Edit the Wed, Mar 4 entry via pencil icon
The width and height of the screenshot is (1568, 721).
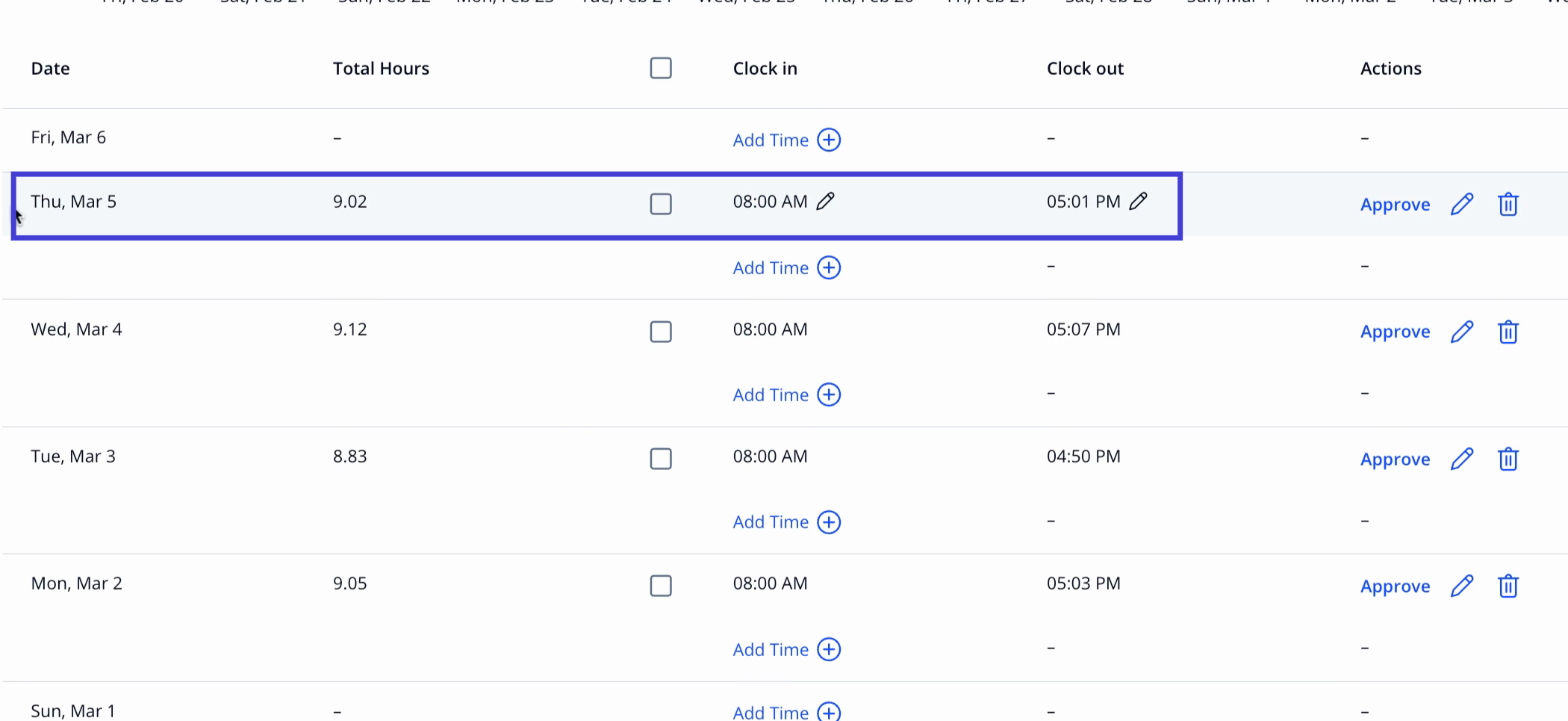click(1462, 332)
